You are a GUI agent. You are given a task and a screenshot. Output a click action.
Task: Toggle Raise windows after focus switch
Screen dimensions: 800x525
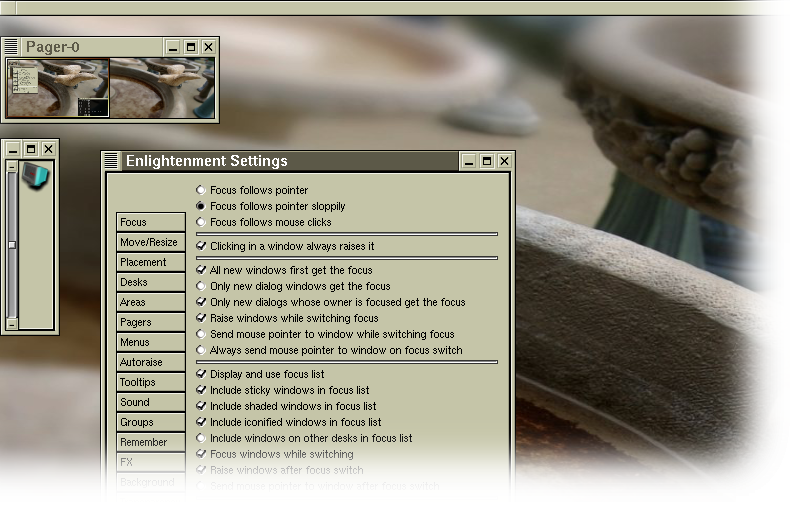(280, 470)
